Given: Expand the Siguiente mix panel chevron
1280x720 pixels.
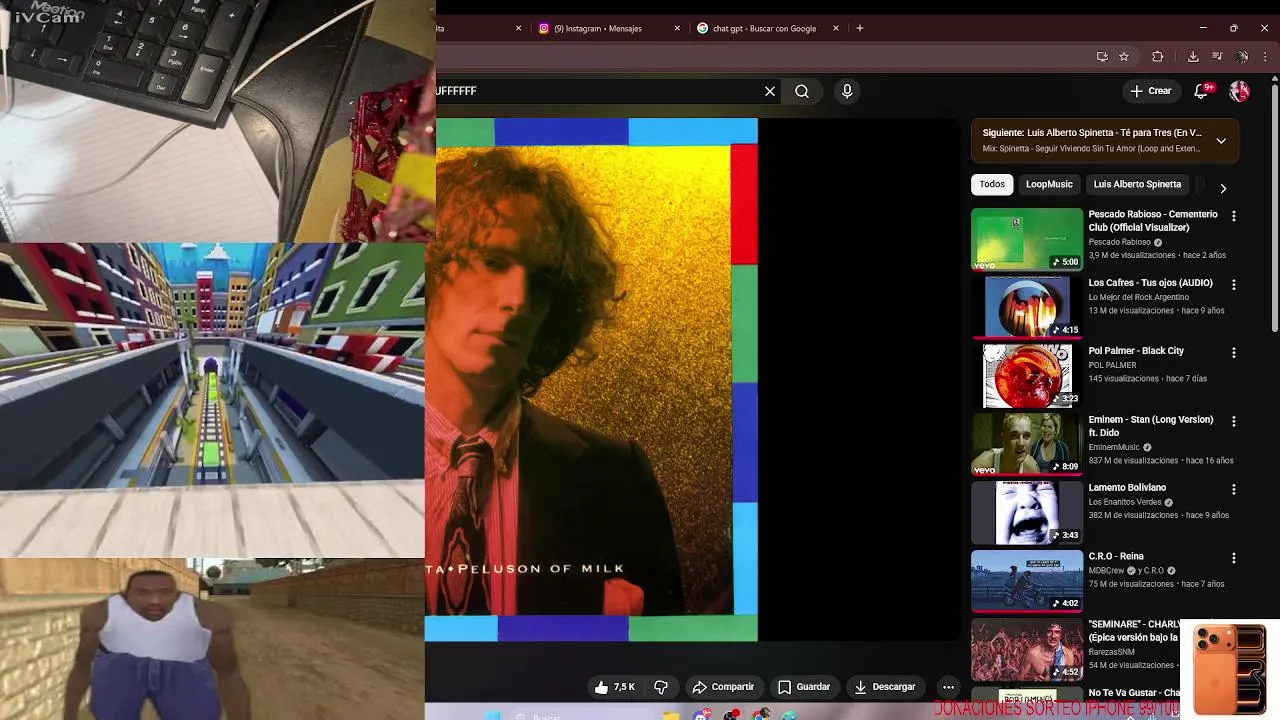Looking at the screenshot, I should pyautogui.click(x=1221, y=141).
